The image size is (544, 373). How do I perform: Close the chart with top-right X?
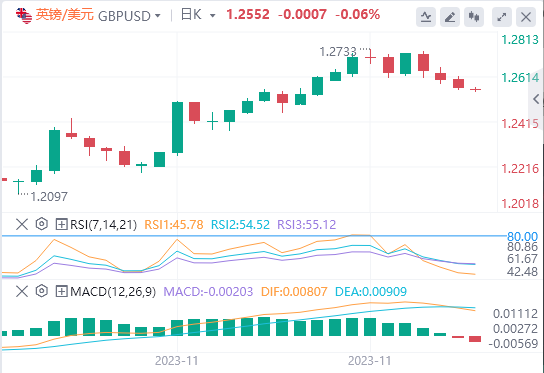526,16
